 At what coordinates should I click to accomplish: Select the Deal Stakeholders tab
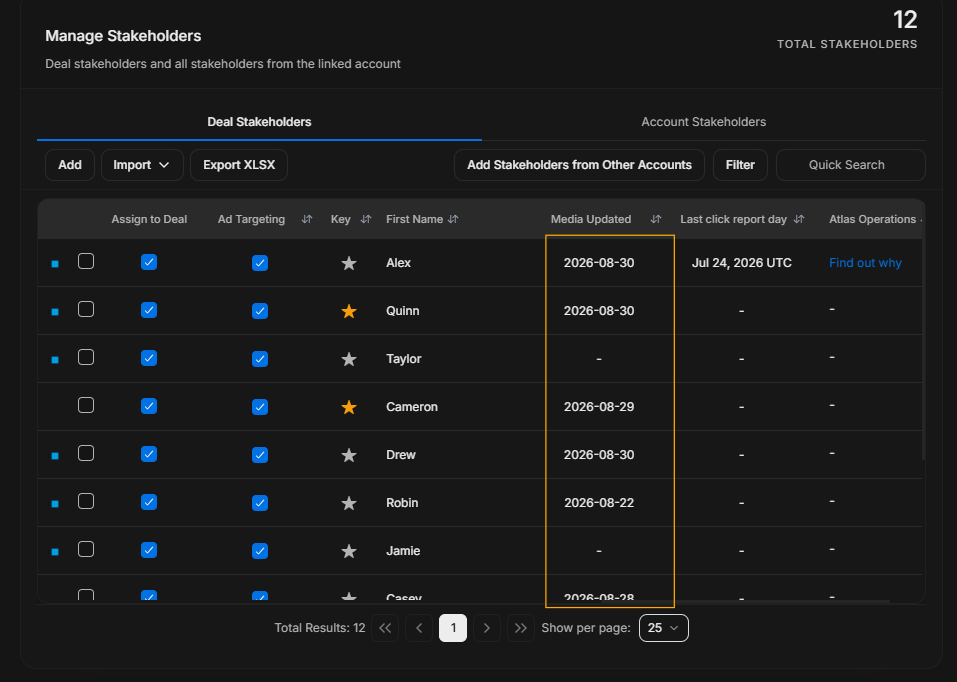[x=259, y=122]
